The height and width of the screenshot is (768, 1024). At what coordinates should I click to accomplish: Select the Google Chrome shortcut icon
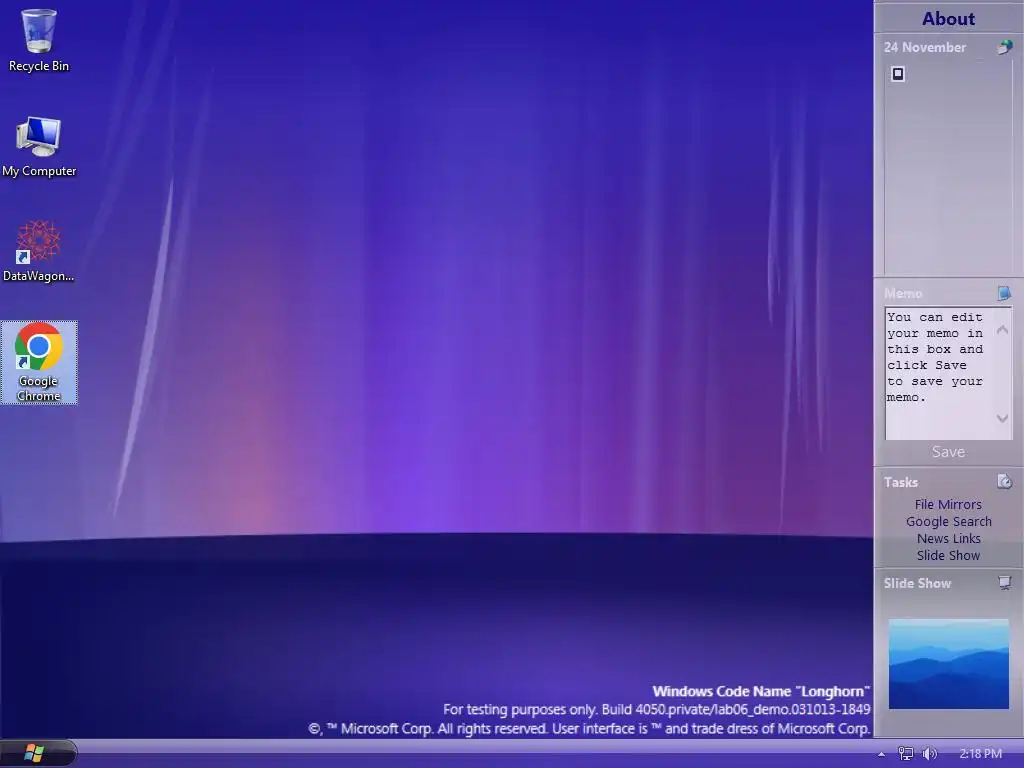click(39, 362)
